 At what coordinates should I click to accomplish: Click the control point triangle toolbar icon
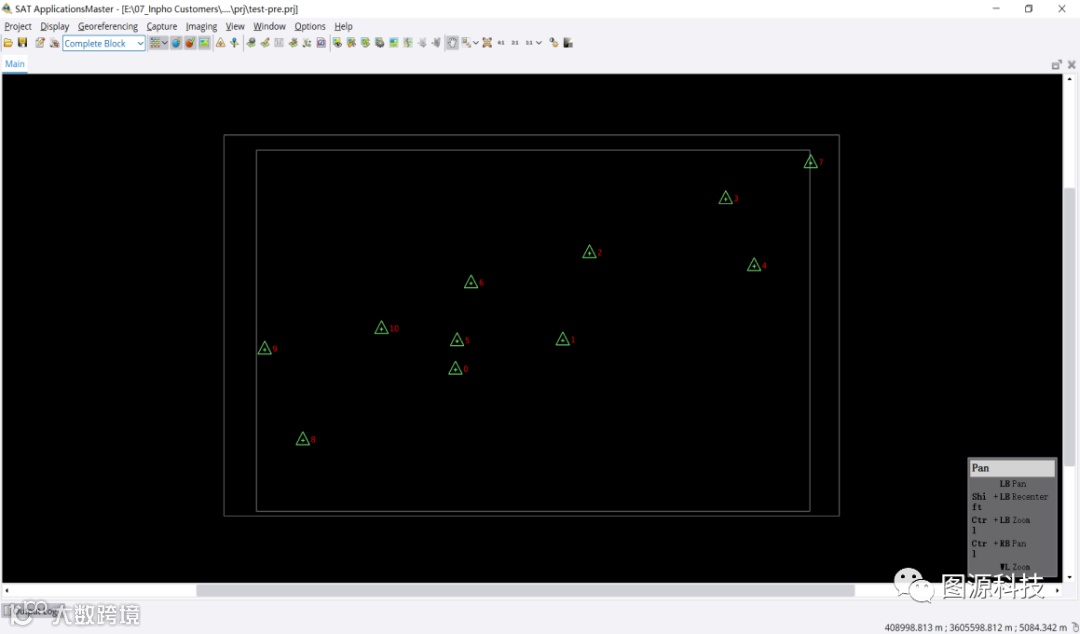[220, 43]
